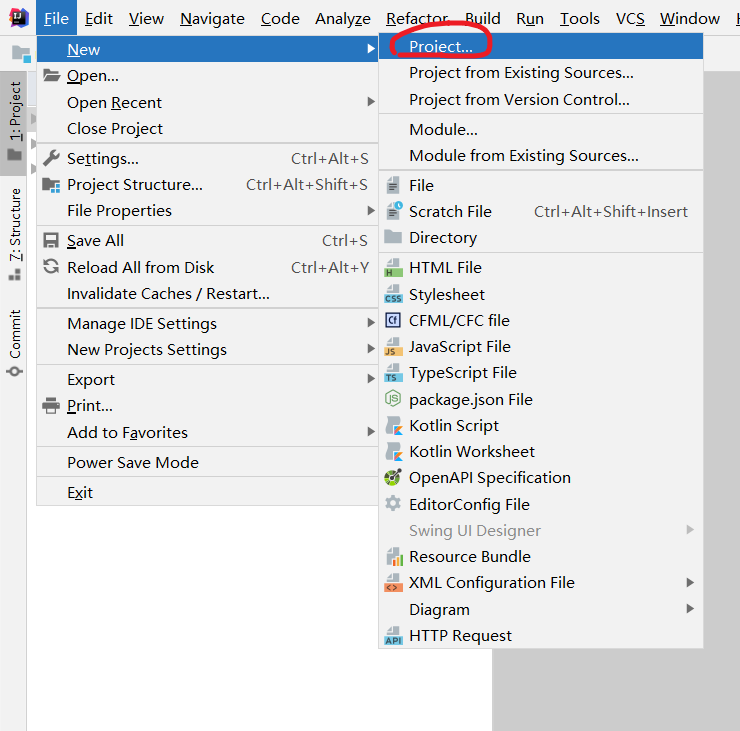740x731 pixels.
Task: Click the OpenAPI Specification icon
Action: click(x=393, y=478)
